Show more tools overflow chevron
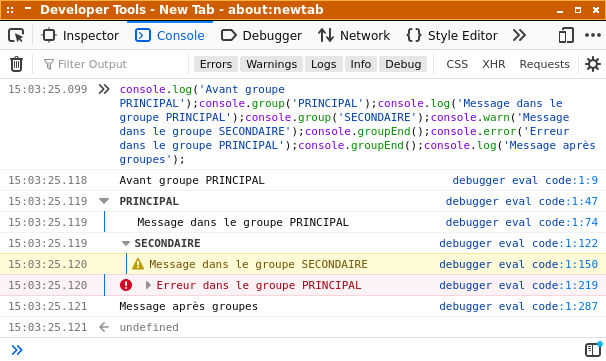The width and height of the screenshot is (606, 361). [519, 36]
